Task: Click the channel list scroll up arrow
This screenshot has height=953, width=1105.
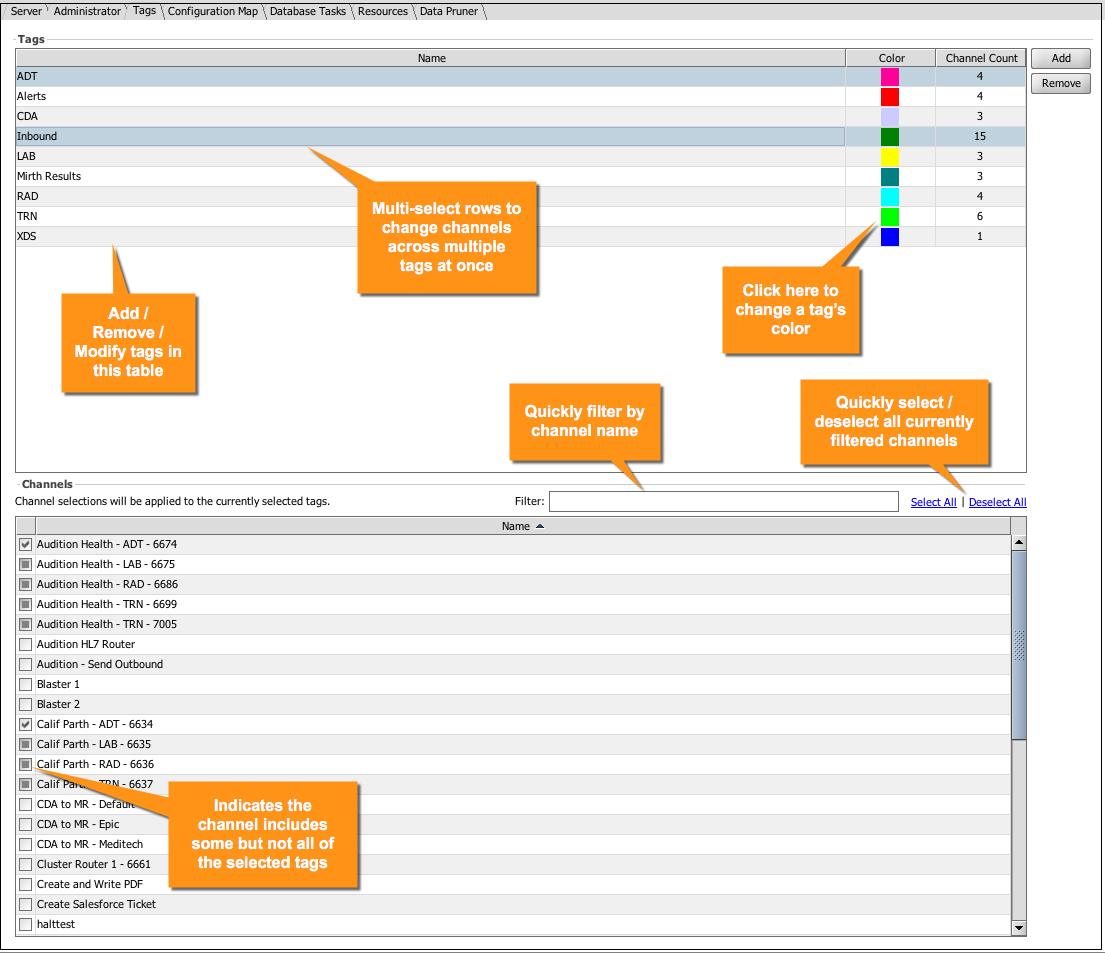Action: pyautogui.click(x=1019, y=543)
